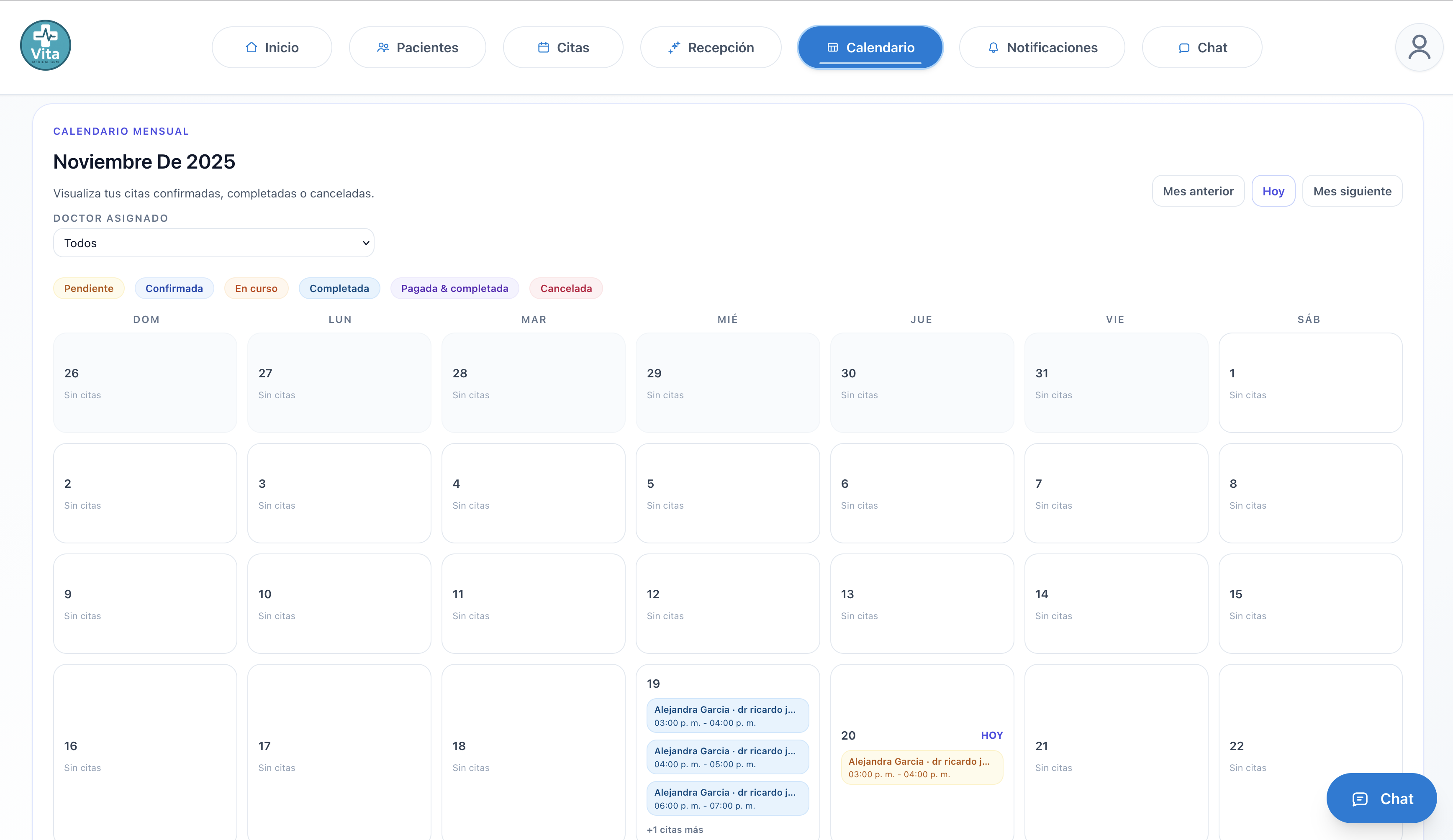Screen dimensions: 1453x840
Task: Click the calendar icon on Citas
Action: pos(543,47)
